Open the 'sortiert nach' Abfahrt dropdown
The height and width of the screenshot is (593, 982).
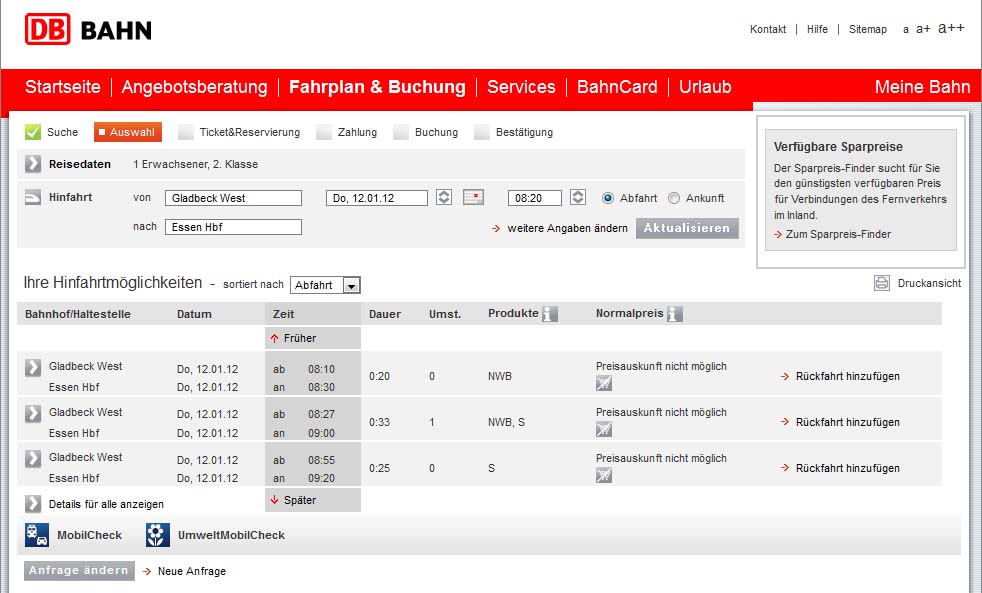tap(325, 285)
